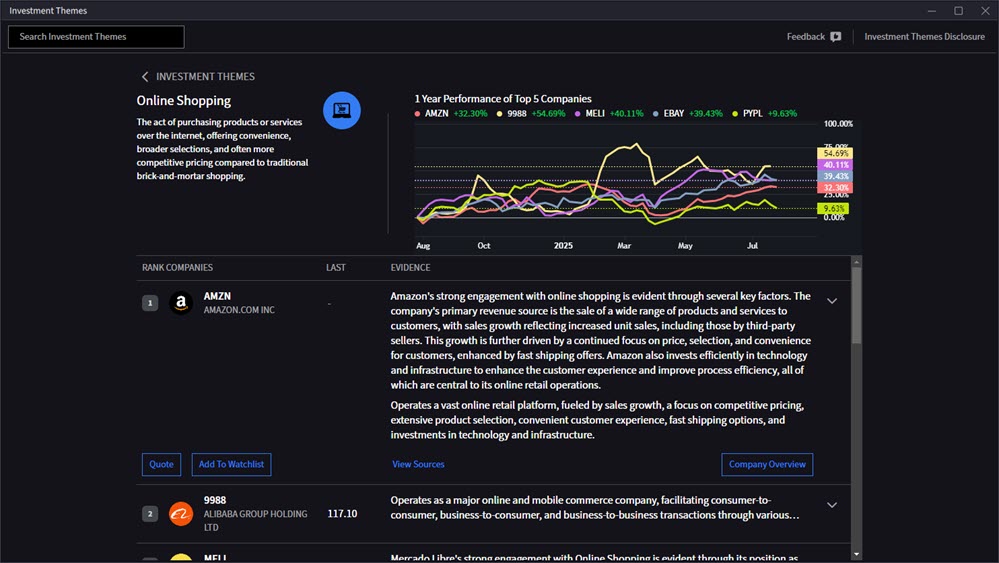Maximize the Investment Themes window

click(x=958, y=11)
